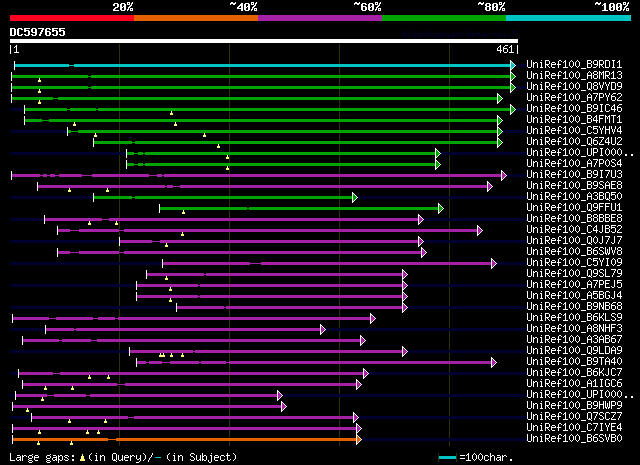The width and height of the screenshot is (640, 465).
Task: Click the yellow gap marker under the Q6Z4U2 bar
Action: pyautogui.click(x=218, y=146)
